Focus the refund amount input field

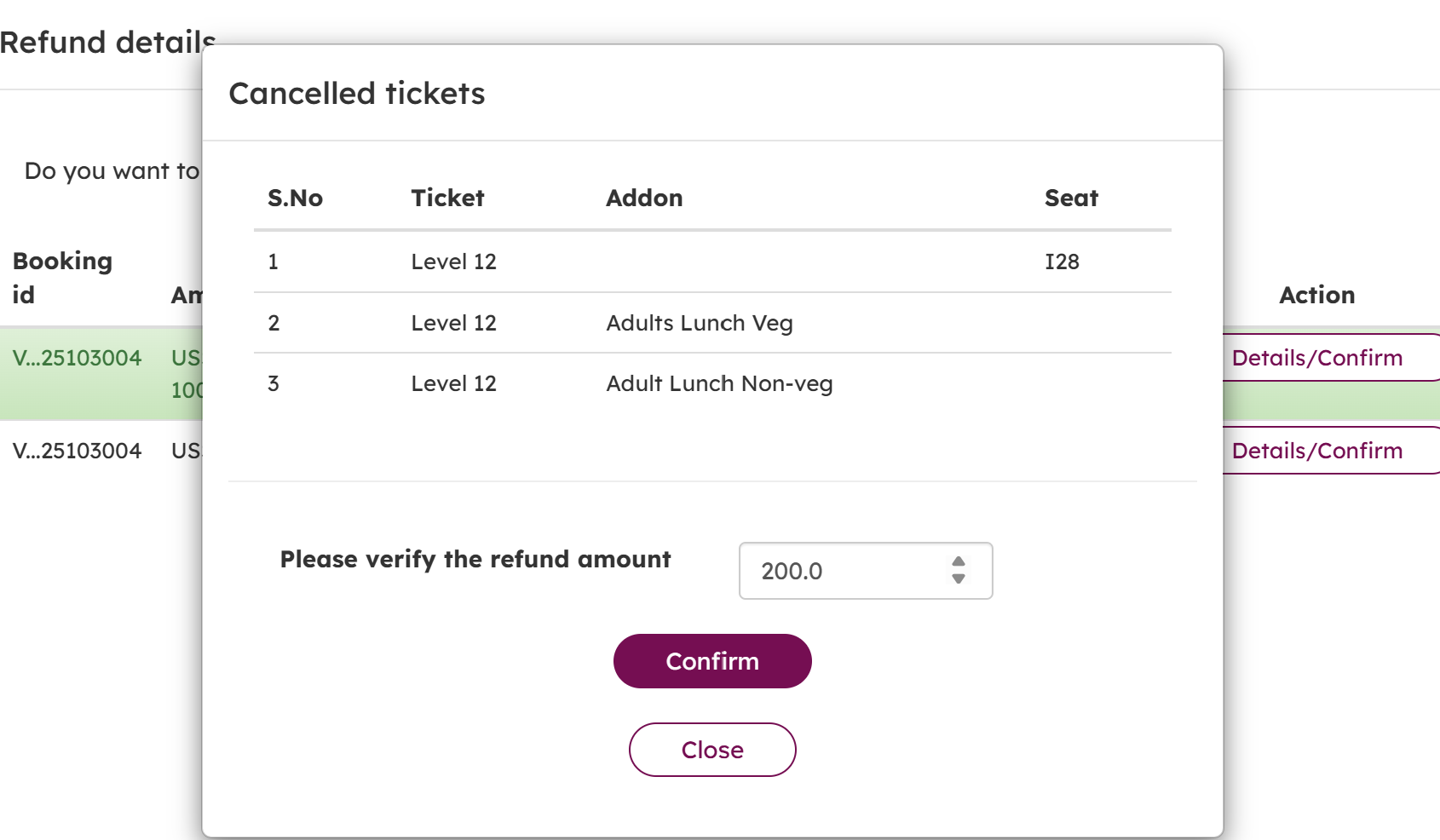(844, 571)
